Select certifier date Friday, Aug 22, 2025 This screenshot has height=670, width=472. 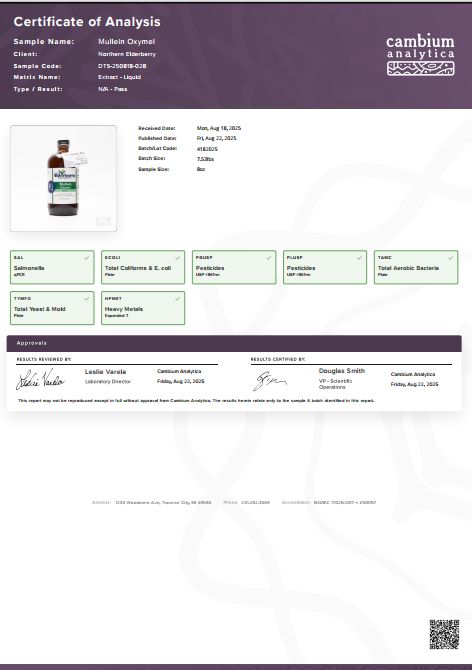pyautogui.click(x=415, y=384)
